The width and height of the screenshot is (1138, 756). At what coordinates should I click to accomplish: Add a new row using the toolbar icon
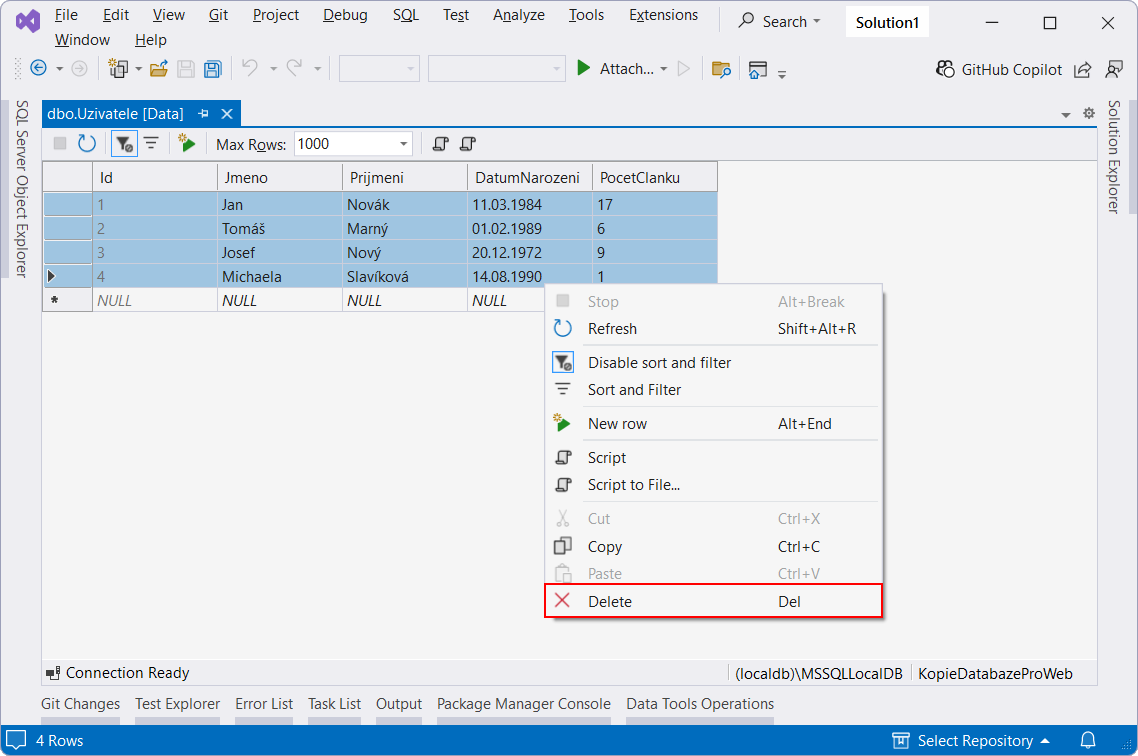pos(187,143)
